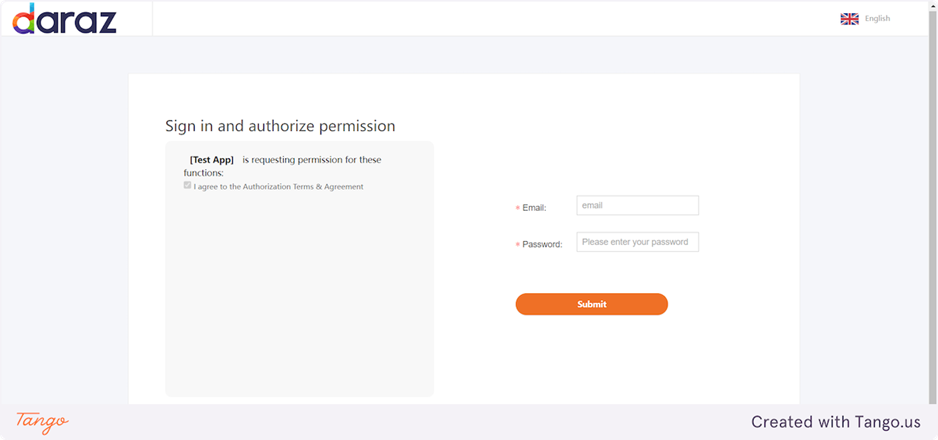Viewport: 938px width, 440px height.
Task: Click the Tango logo at bottom left
Action: [42, 421]
